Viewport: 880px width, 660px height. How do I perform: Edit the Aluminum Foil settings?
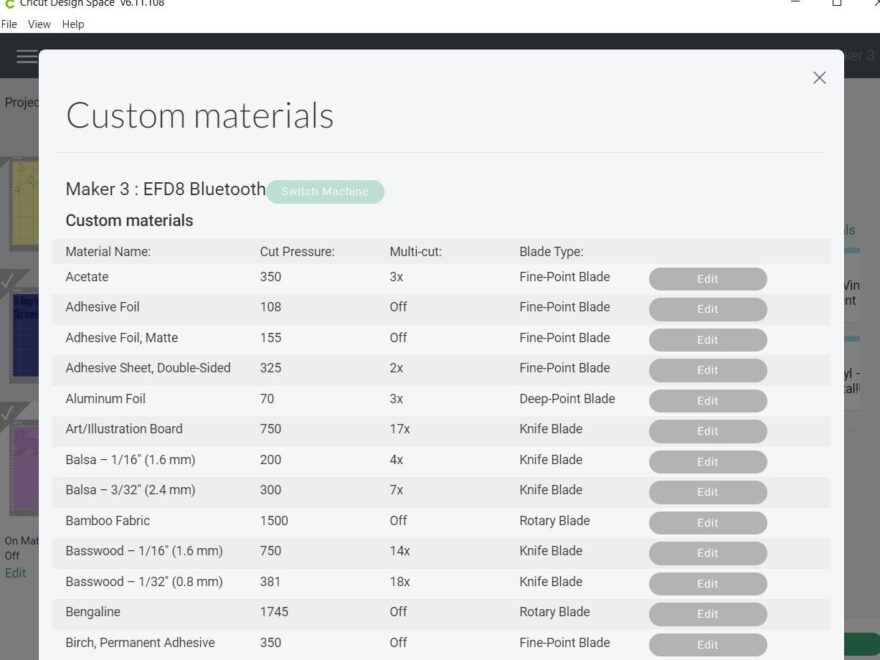707,401
